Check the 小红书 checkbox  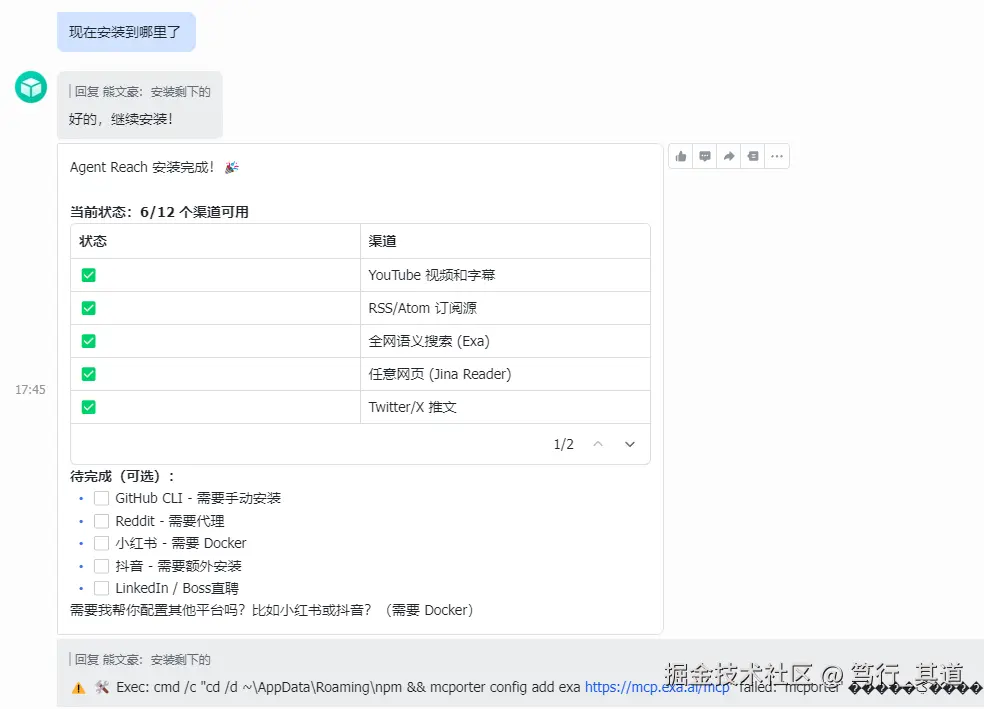(x=101, y=541)
